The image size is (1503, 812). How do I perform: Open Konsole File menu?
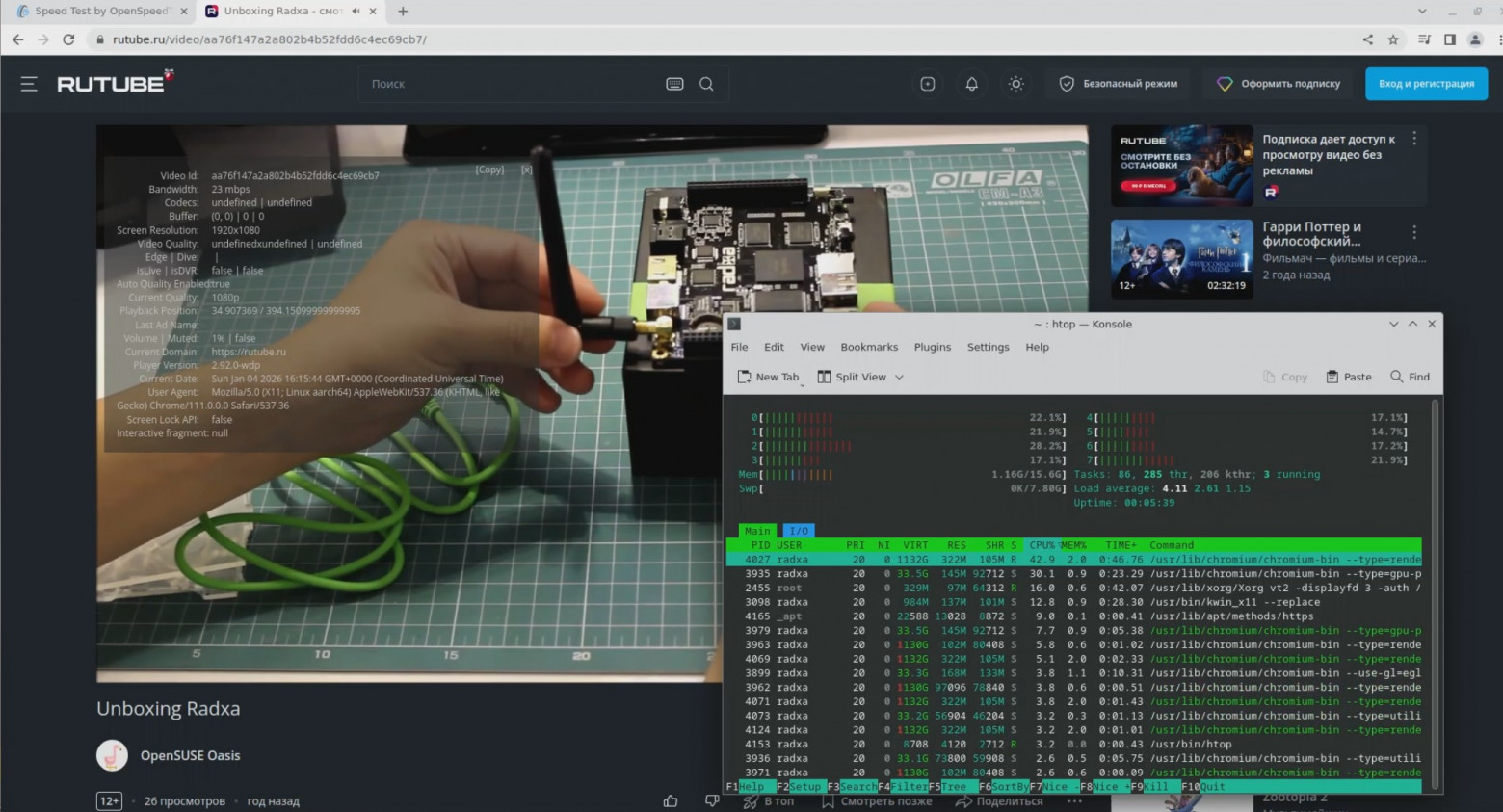[739, 347]
